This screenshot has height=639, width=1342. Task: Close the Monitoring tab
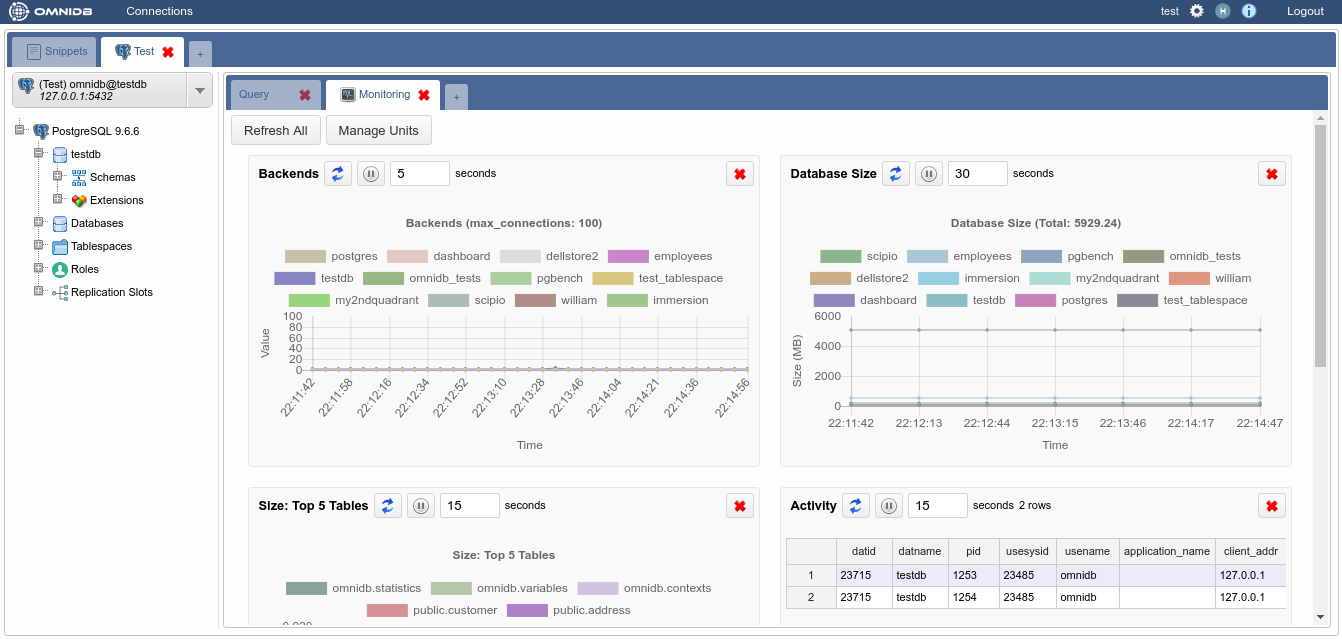(x=424, y=95)
